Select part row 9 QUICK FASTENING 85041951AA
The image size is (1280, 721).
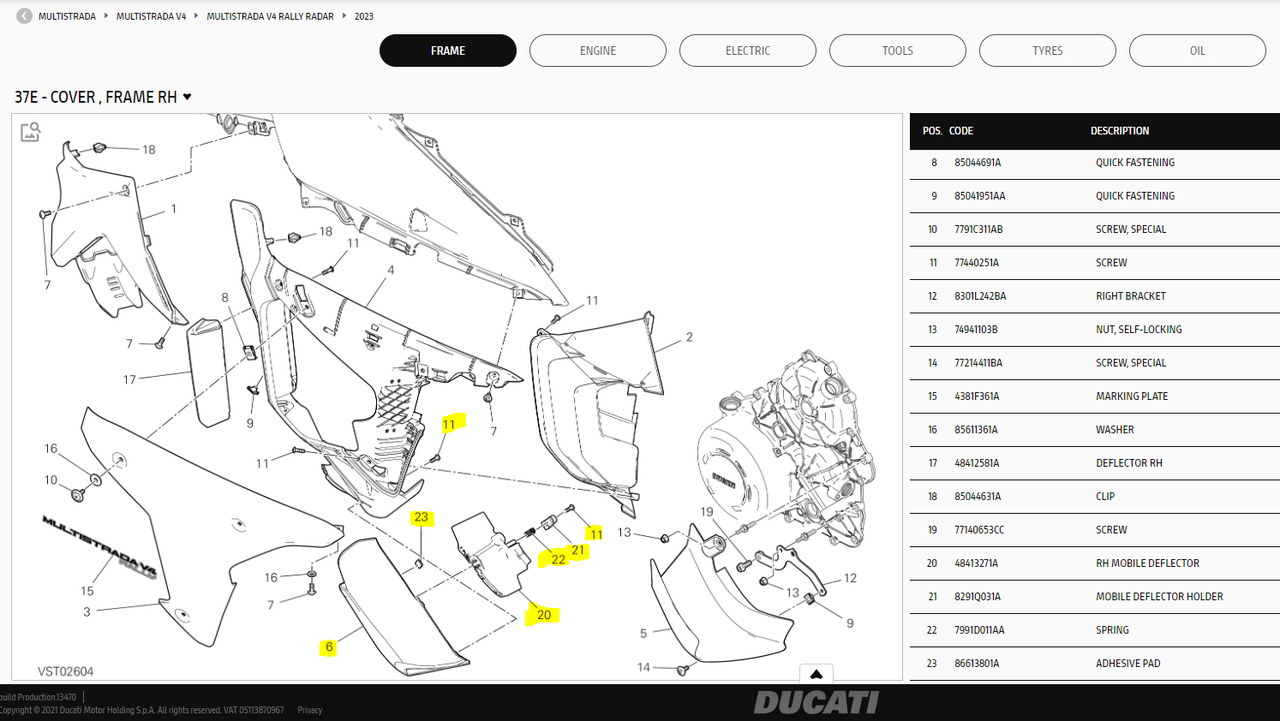[1095, 196]
